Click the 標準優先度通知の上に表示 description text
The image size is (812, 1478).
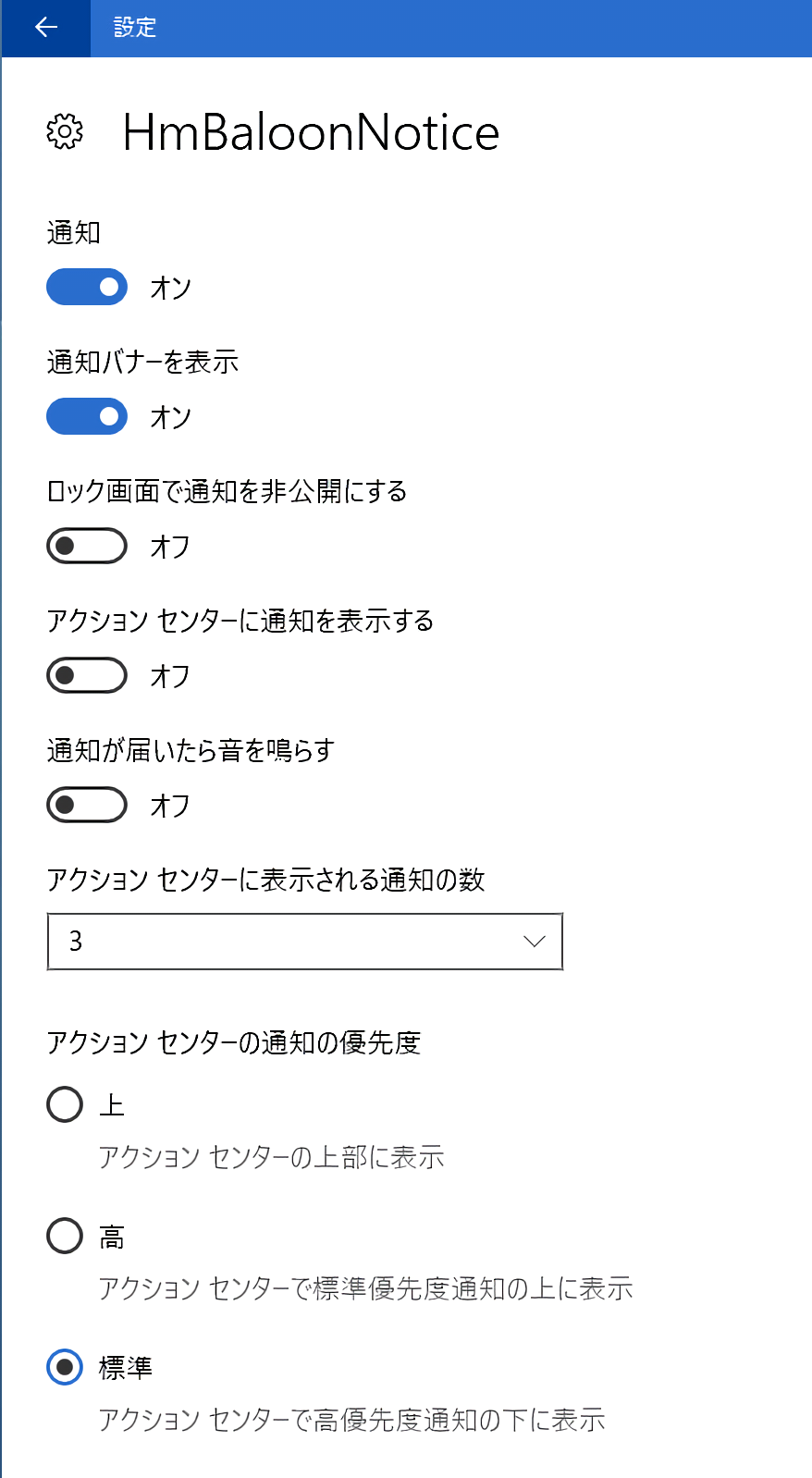coord(365,1288)
